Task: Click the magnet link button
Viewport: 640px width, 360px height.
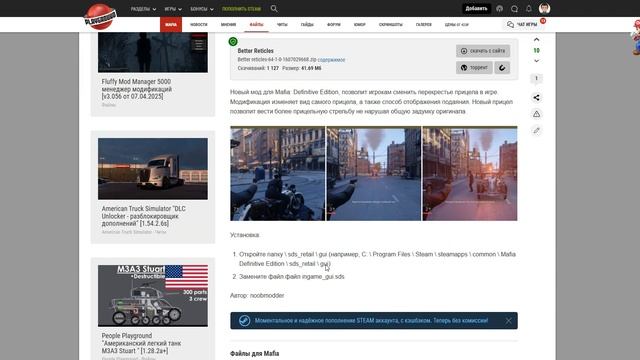Action: click(502, 68)
